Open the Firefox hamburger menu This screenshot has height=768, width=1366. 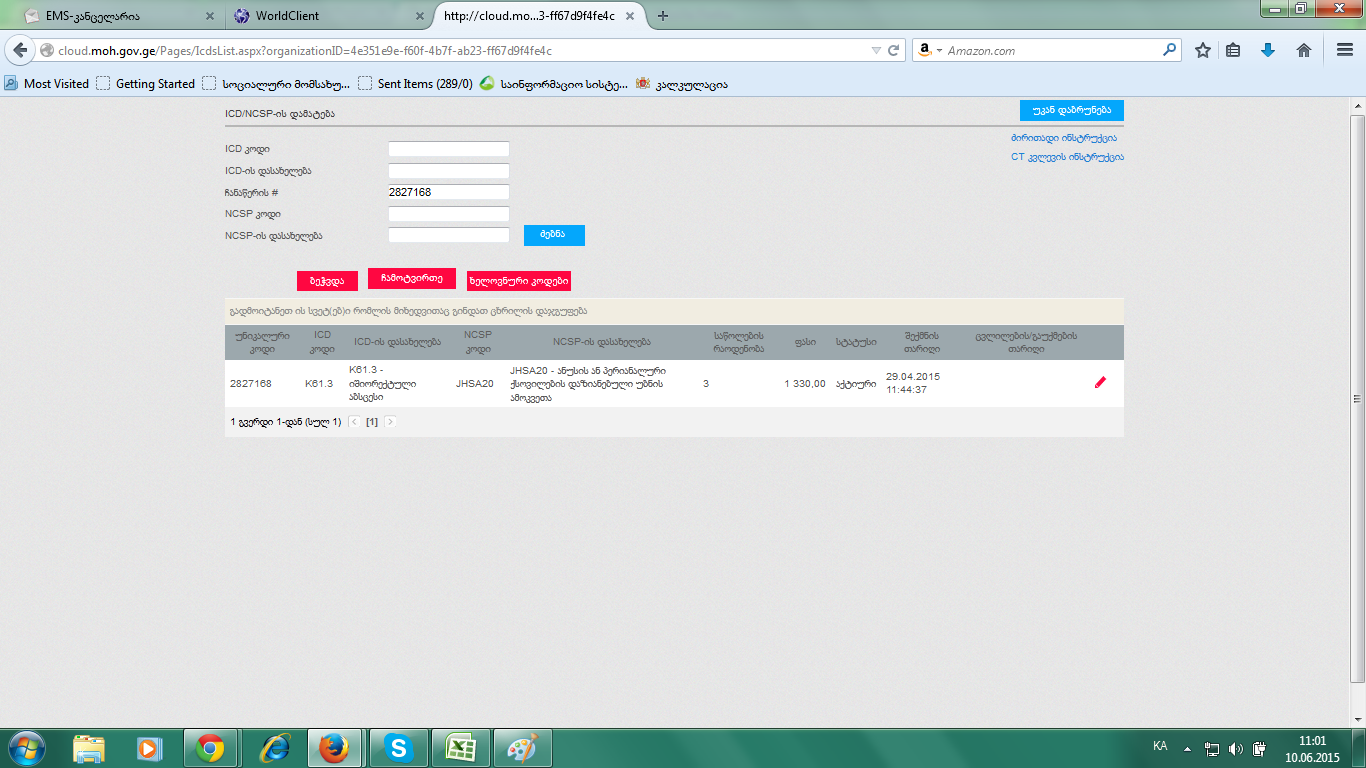point(1344,50)
